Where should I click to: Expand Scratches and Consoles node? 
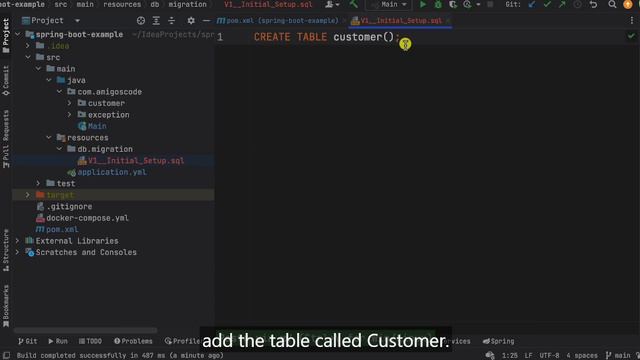coord(18,252)
